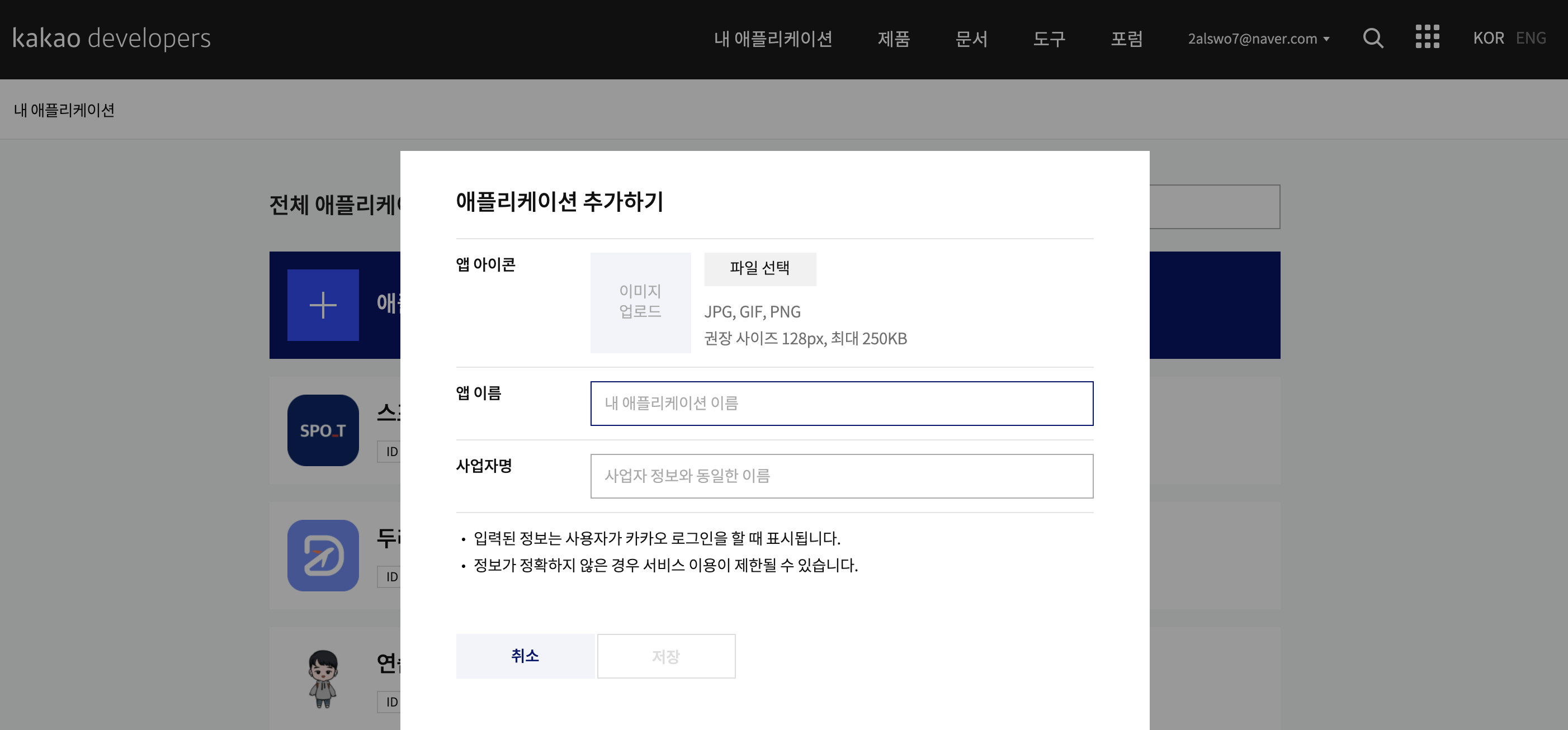Select the cartoon character app icon

[x=323, y=678]
